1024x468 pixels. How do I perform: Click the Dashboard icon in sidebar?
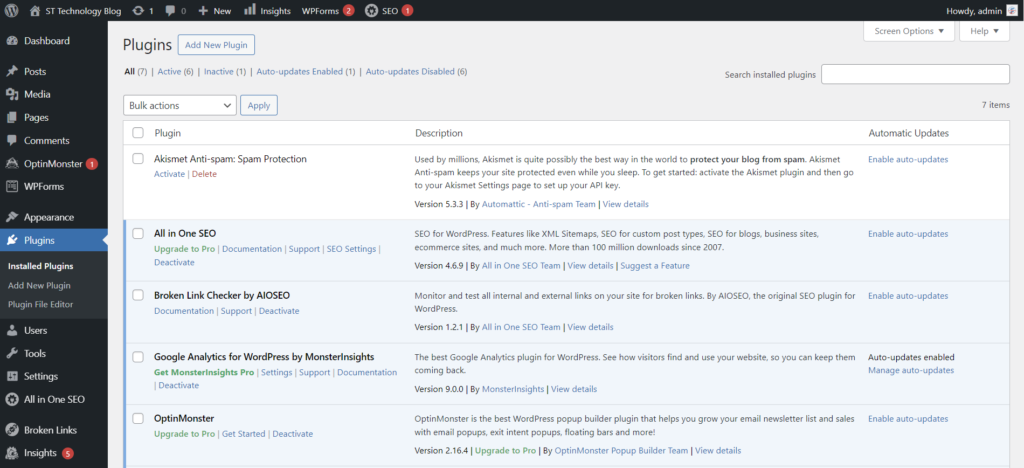click(12, 41)
